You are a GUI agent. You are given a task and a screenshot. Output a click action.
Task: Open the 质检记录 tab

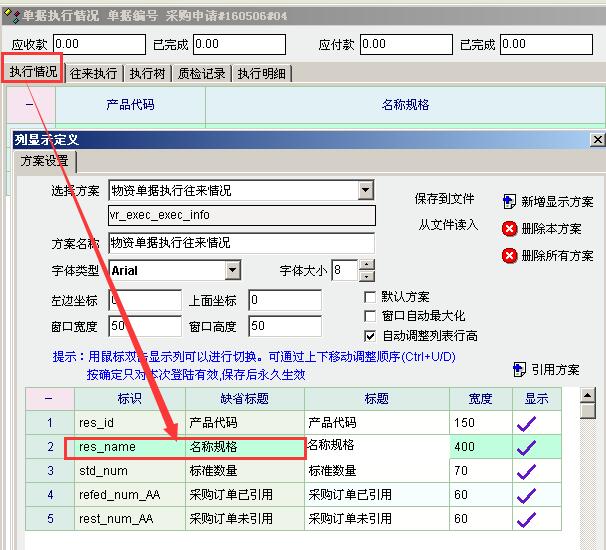click(201, 74)
